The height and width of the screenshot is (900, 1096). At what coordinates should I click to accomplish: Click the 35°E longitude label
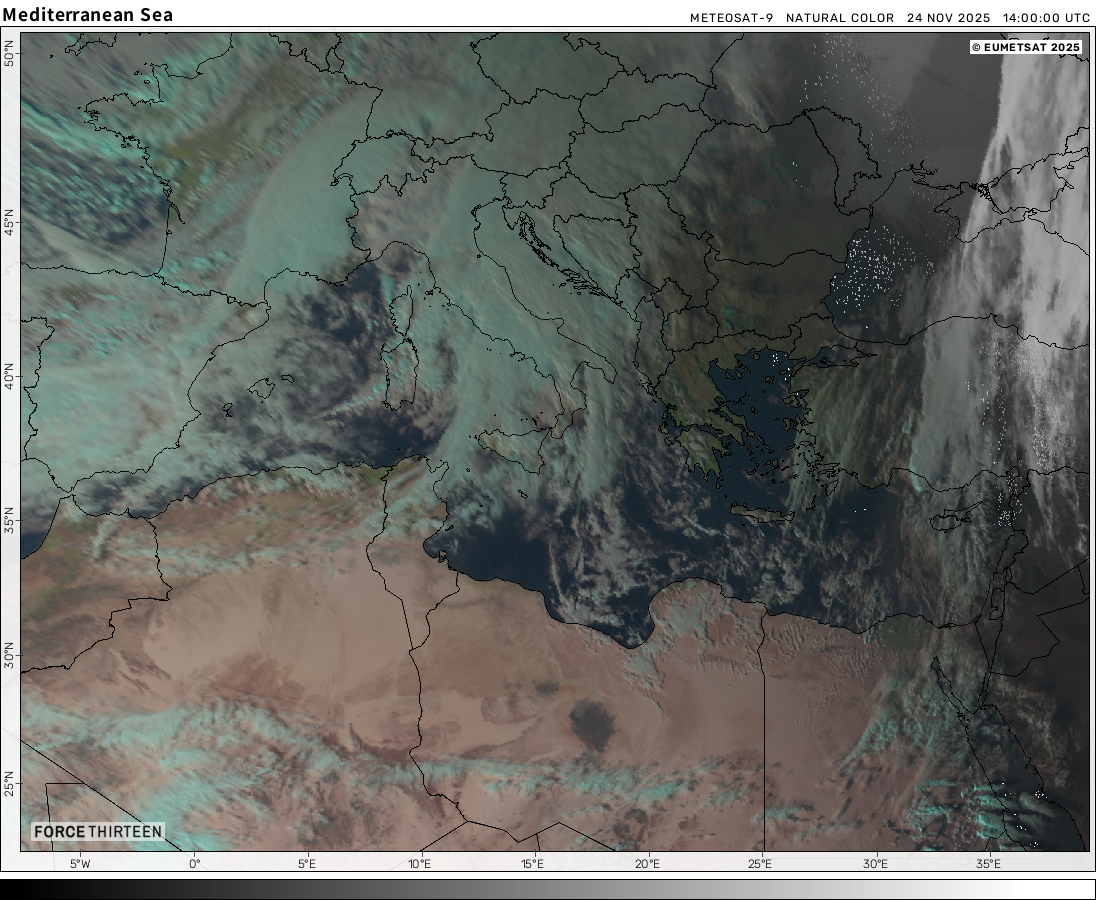[988, 864]
